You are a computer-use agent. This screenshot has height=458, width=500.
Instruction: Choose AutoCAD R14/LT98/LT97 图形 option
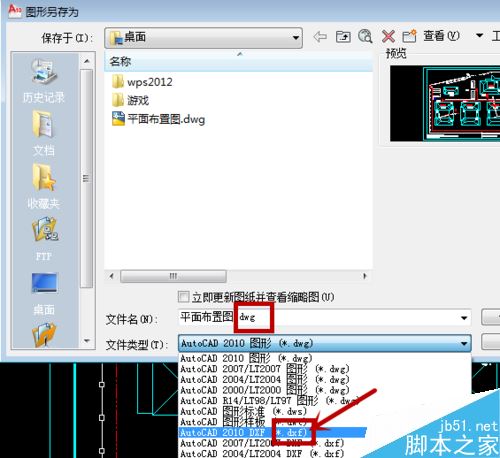click(x=269, y=401)
